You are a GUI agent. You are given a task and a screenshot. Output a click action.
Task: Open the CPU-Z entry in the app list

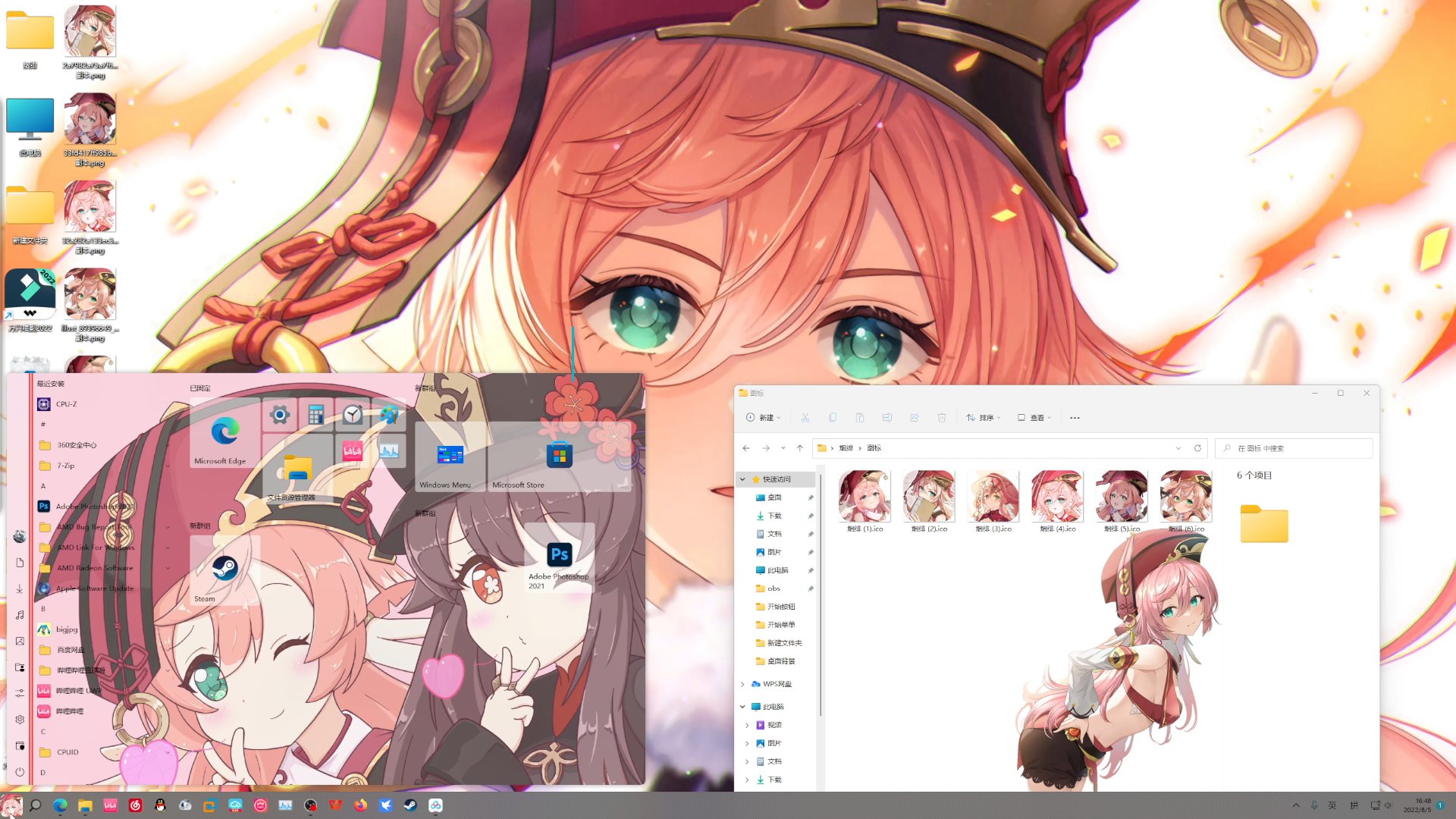[x=66, y=404]
